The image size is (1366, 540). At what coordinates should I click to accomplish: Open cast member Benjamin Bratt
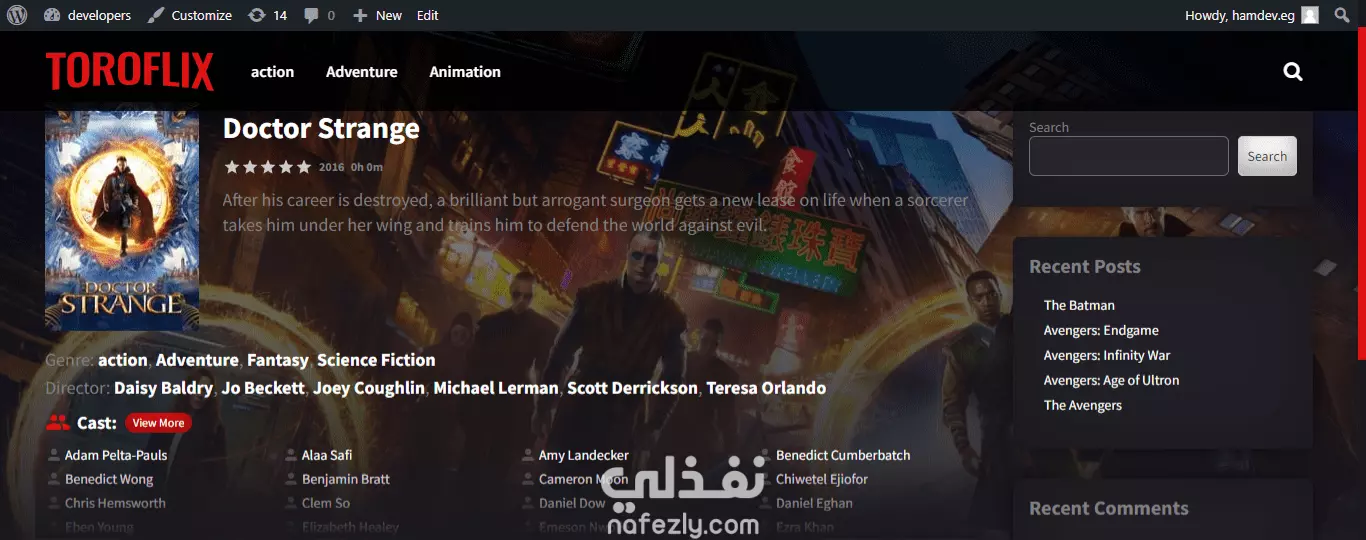(x=346, y=479)
